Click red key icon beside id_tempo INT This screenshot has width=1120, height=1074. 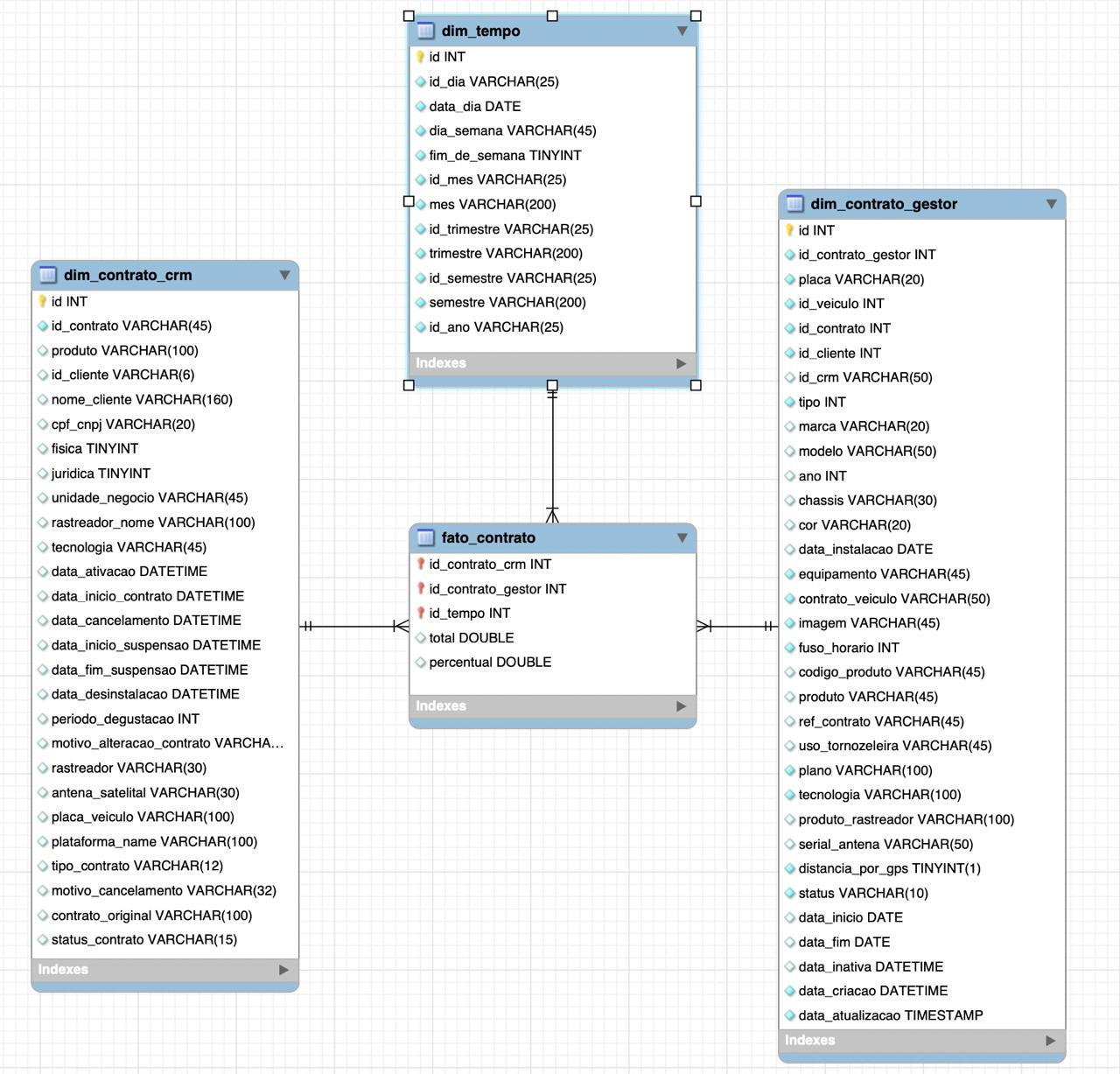tap(421, 614)
